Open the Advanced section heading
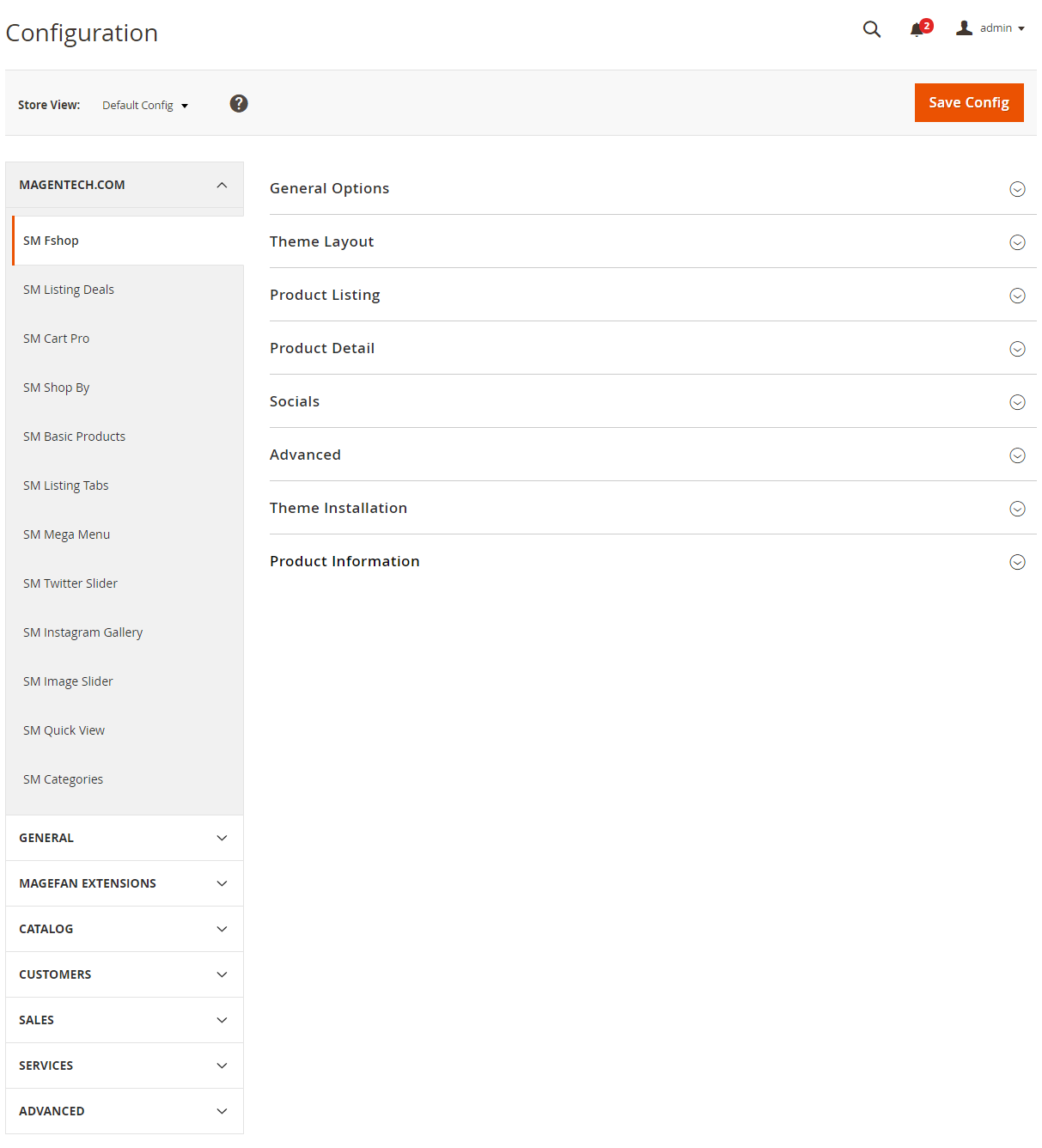1042x1148 pixels. click(305, 455)
